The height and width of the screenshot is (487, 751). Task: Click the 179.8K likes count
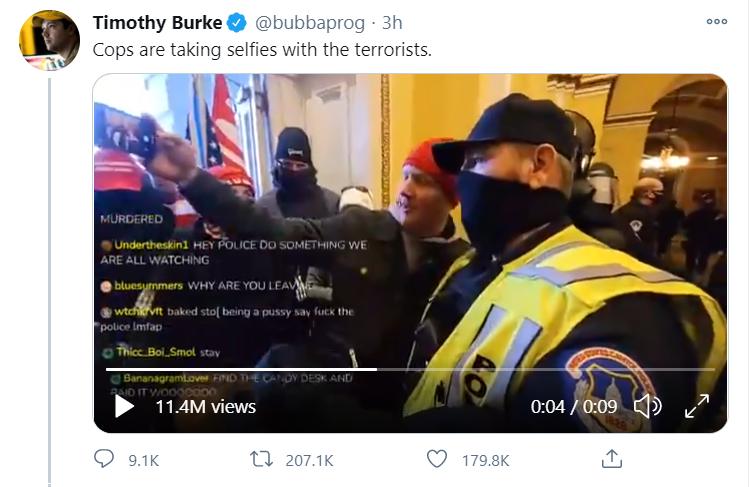coord(485,461)
